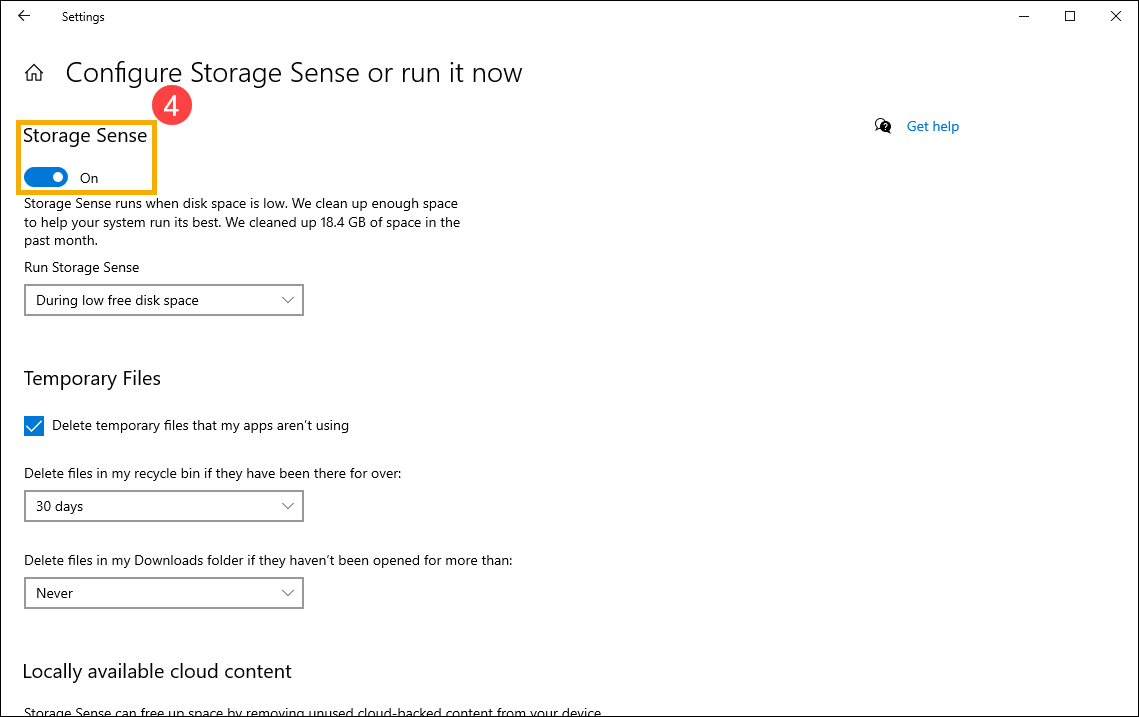Viewport: 1139px width, 717px height.
Task: Click the back arrow in title bar
Action: point(24,16)
